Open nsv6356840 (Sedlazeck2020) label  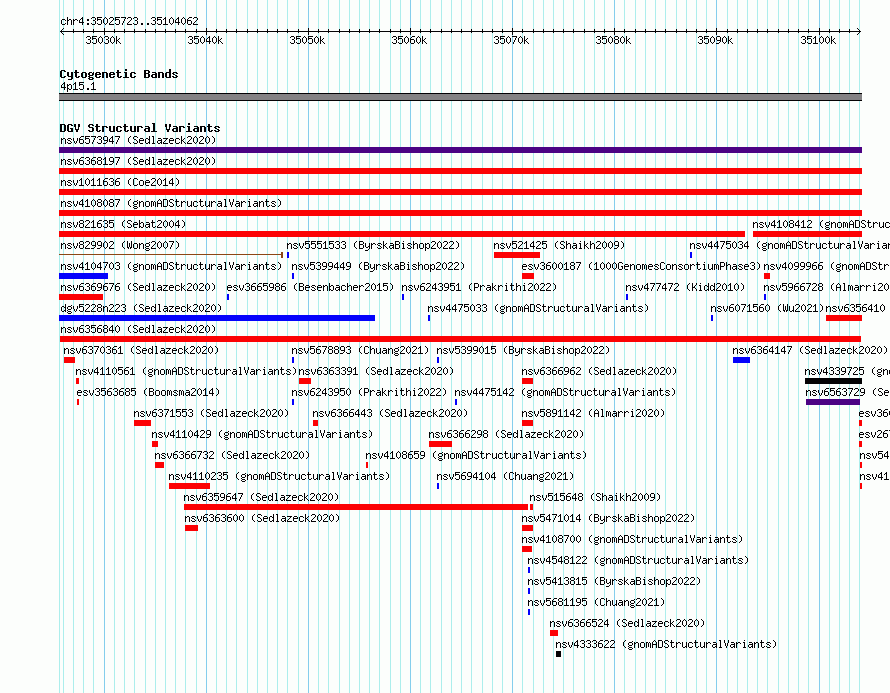pyautogui.click(x=138, y=329)
